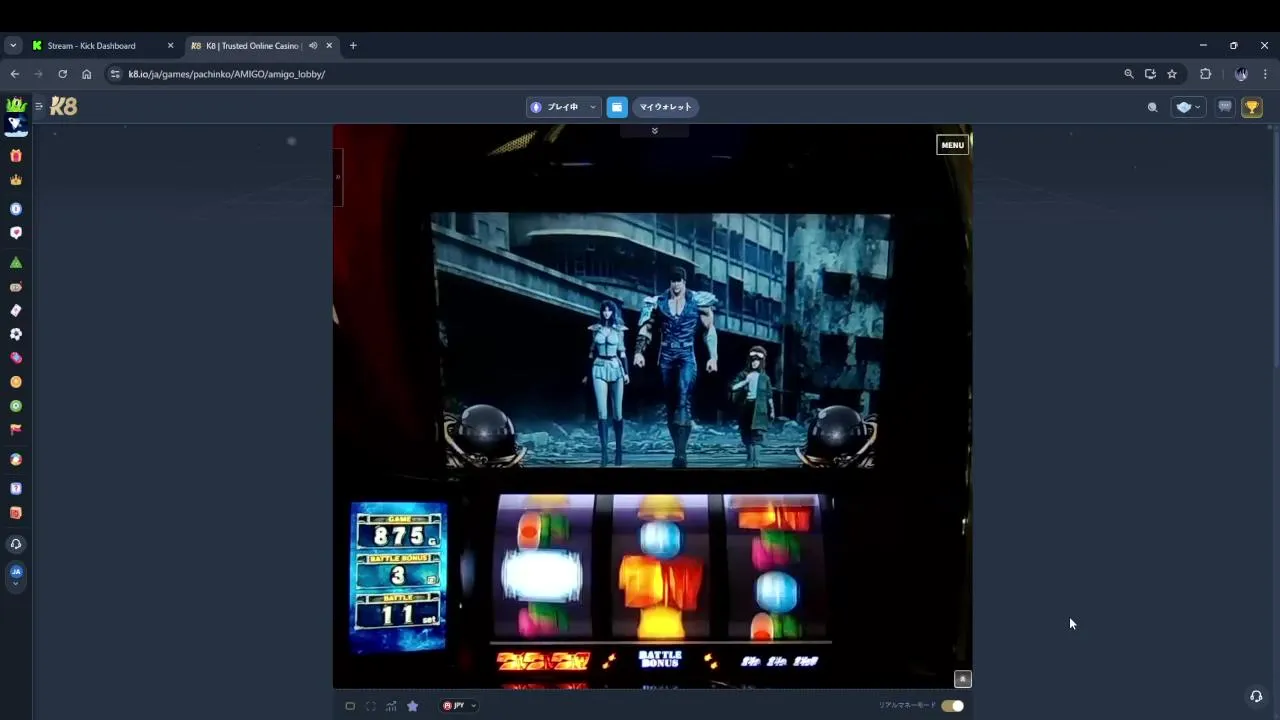Toggle the リアルマネーモード switch

pos(952,706)
